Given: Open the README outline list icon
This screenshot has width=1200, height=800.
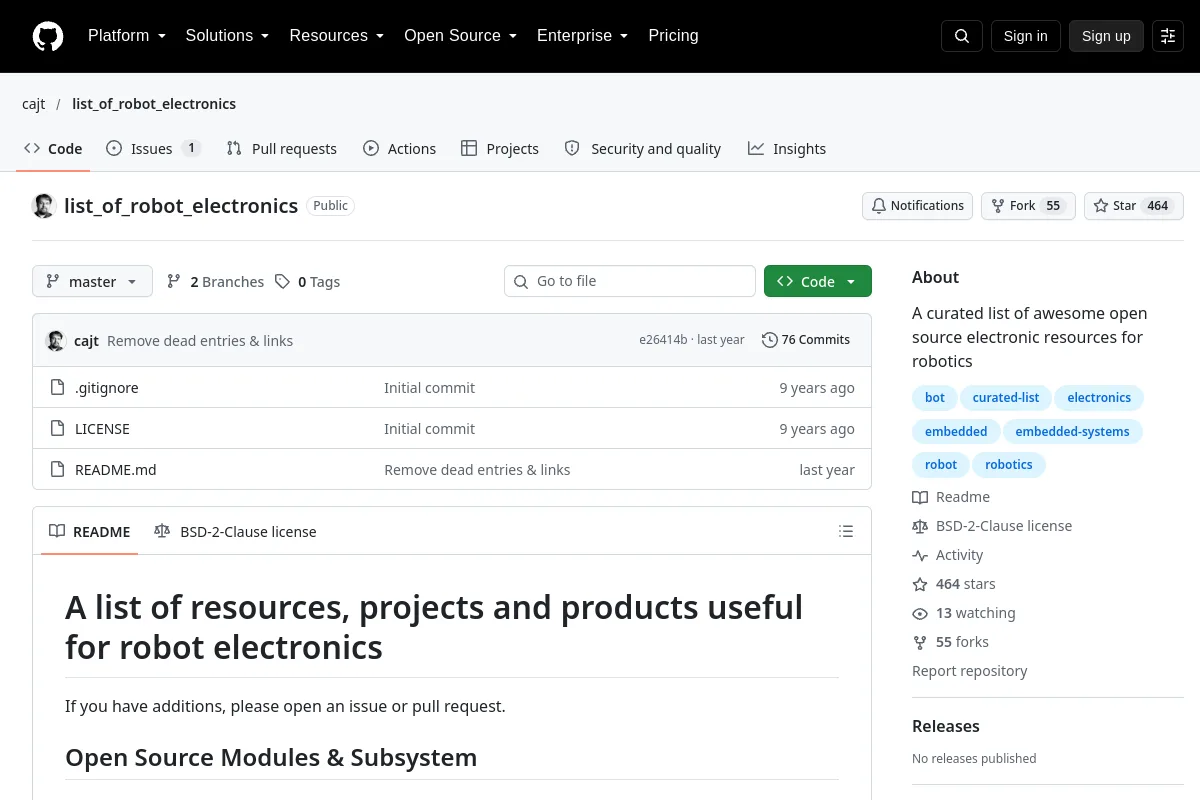Looking at the screenshot, I should pyautogui.click(x=846, y=532).
